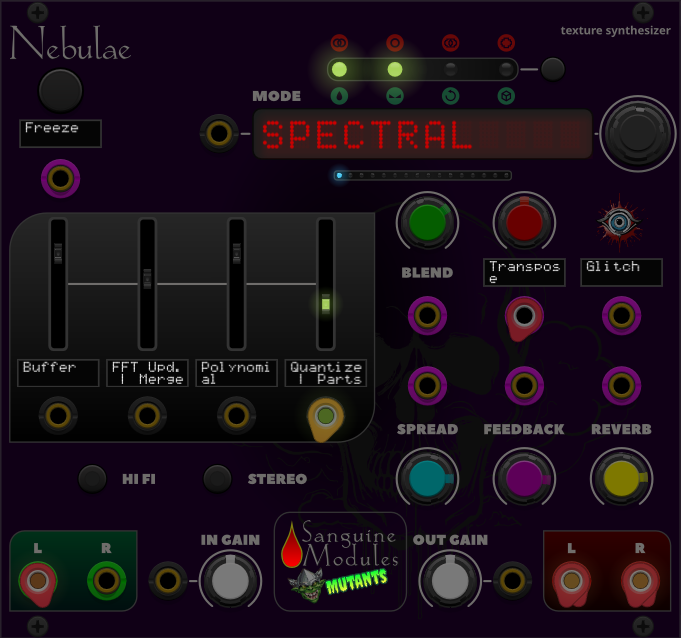Click the IN GAIN knob
The image size is (681, 638).
pyautogui.click(x=230, y=581)
